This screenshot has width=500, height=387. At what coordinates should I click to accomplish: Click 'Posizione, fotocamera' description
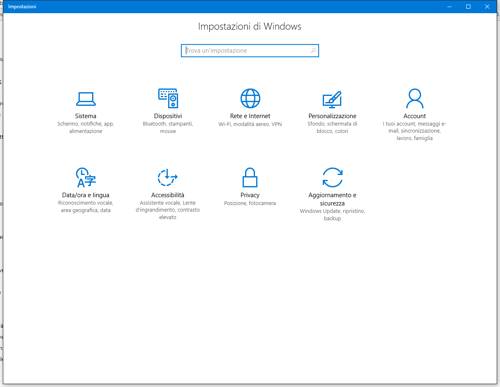click(x=250, y=203)
